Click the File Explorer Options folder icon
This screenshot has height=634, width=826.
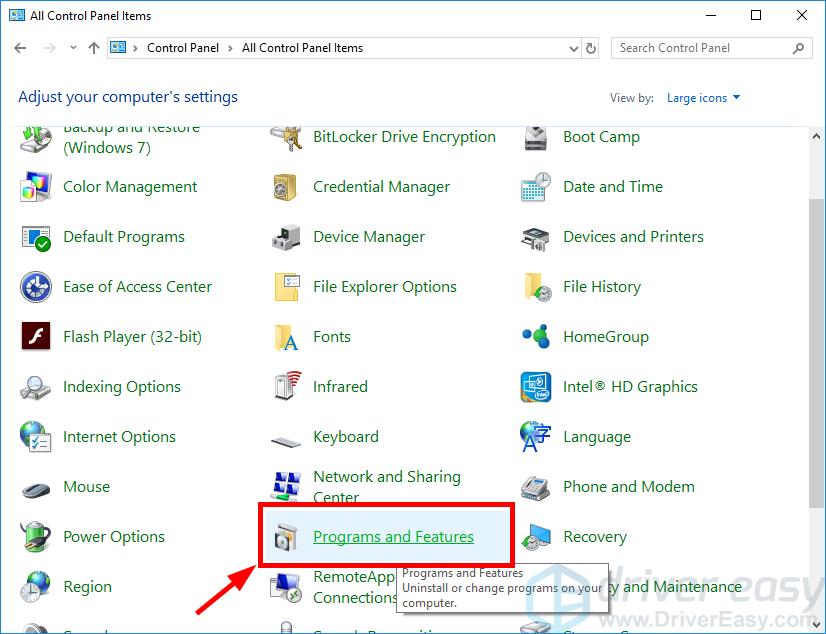point(287,287)
